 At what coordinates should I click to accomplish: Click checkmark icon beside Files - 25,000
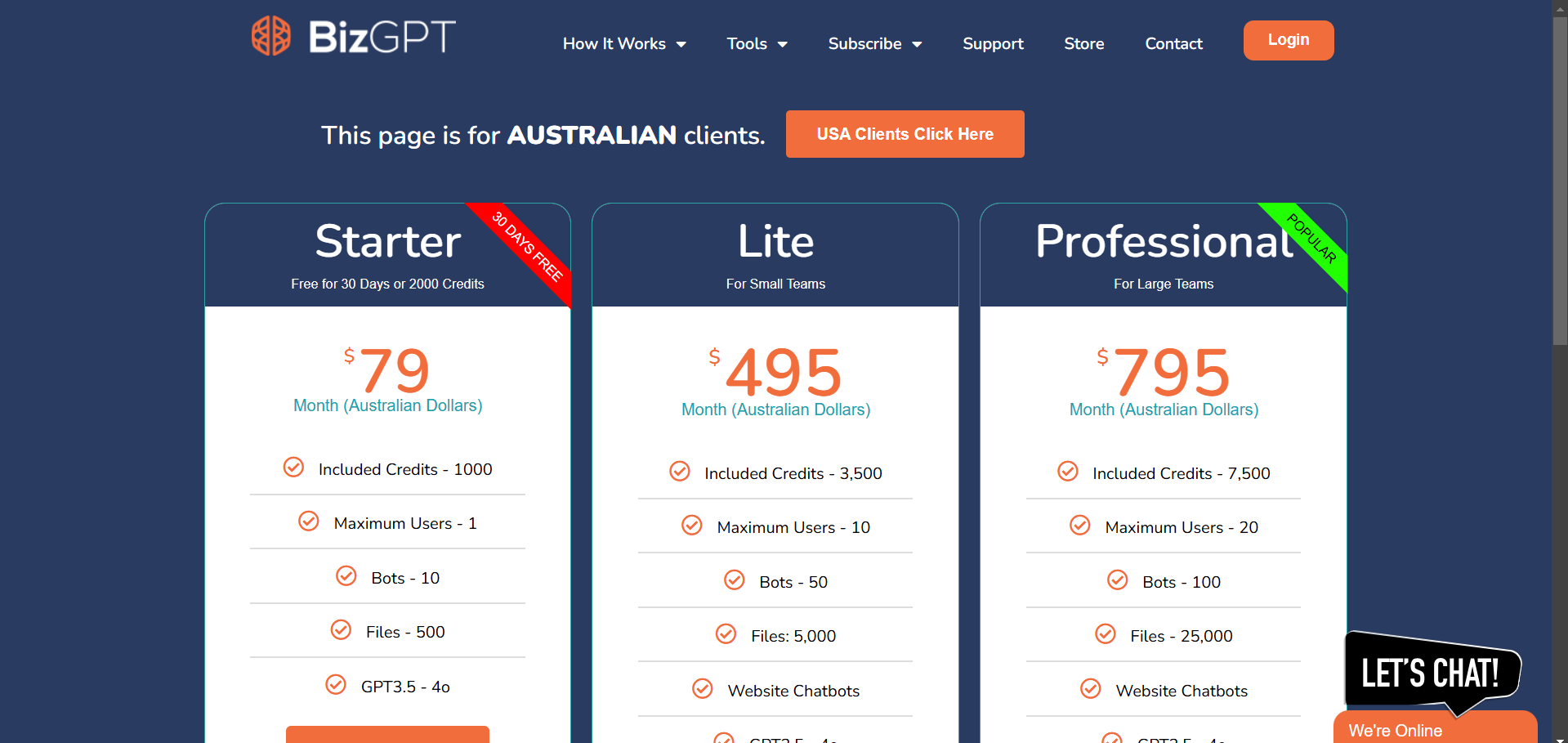click(1106, 633)
